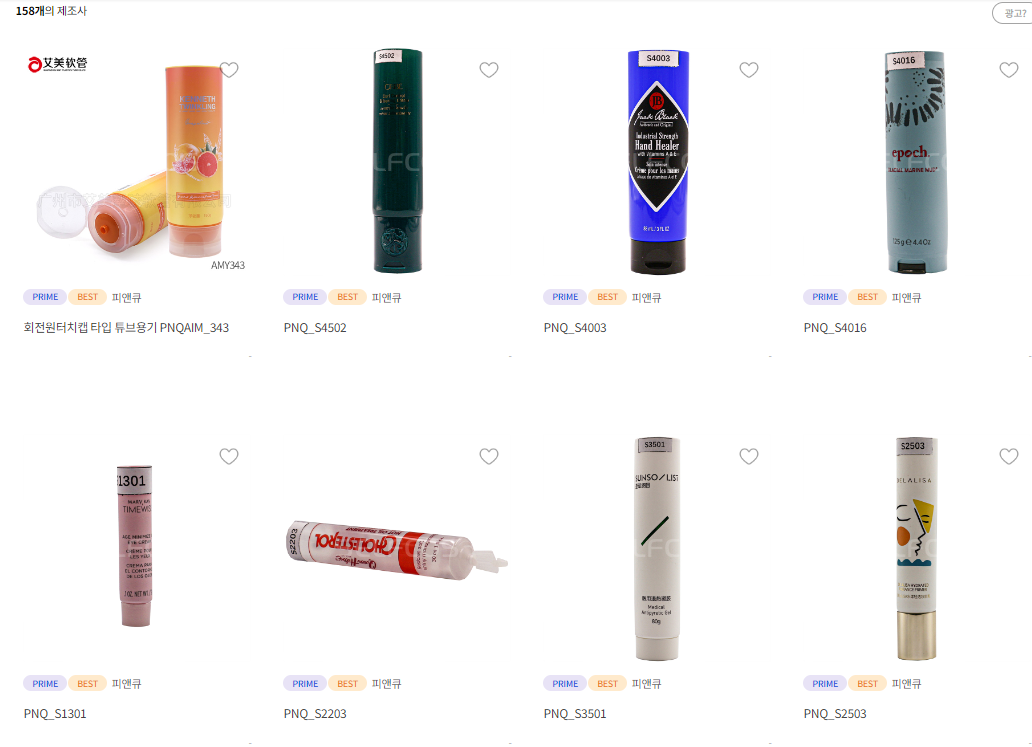This screenshot has width=1032, height=747.
Task: Save PNQ_S3501 using its heart icon
Action: pos(749,456)
